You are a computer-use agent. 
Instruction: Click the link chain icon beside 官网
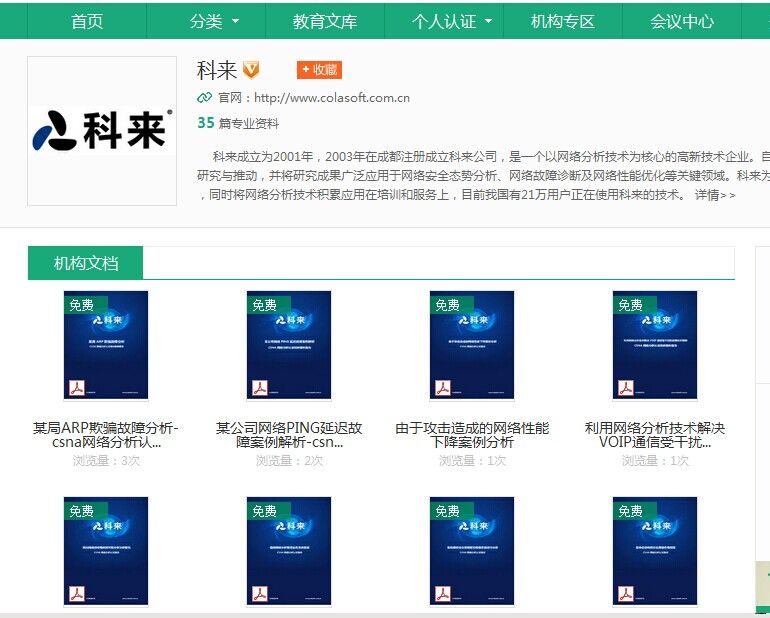204,98
